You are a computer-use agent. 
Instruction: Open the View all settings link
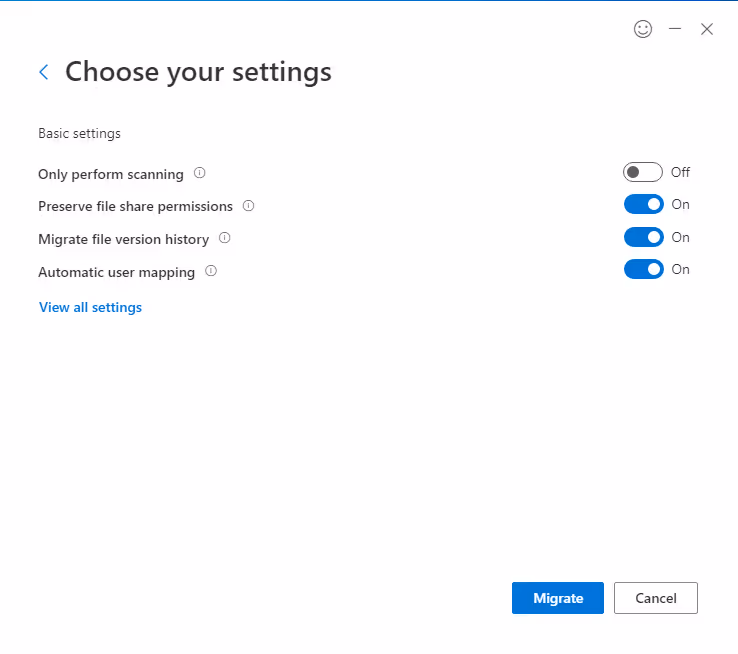click(x=90, y=307)
